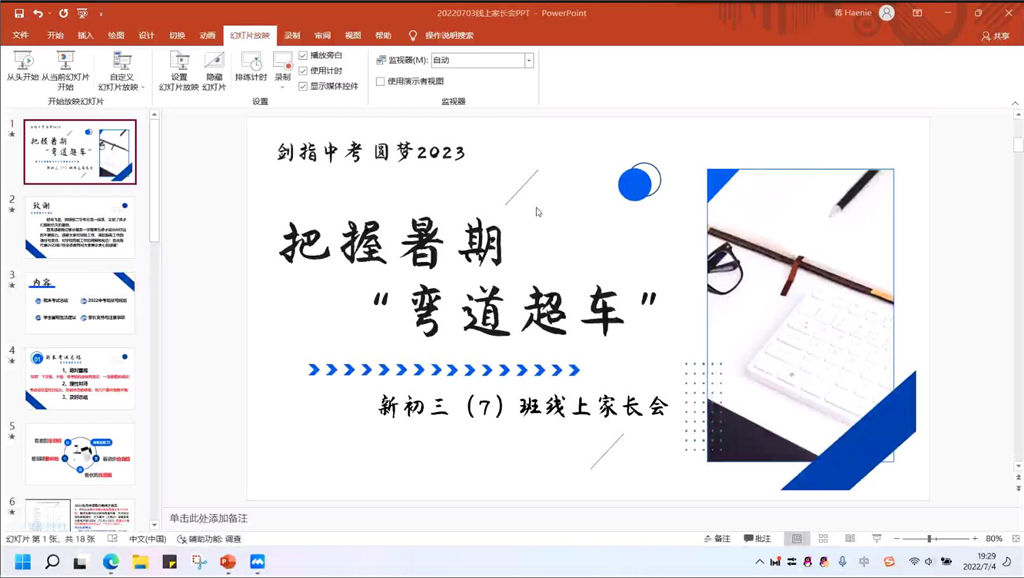Switch to Slide Sorter view in status bar
Viewport: 1024px width, 578px height.
(x=823, y=539)
